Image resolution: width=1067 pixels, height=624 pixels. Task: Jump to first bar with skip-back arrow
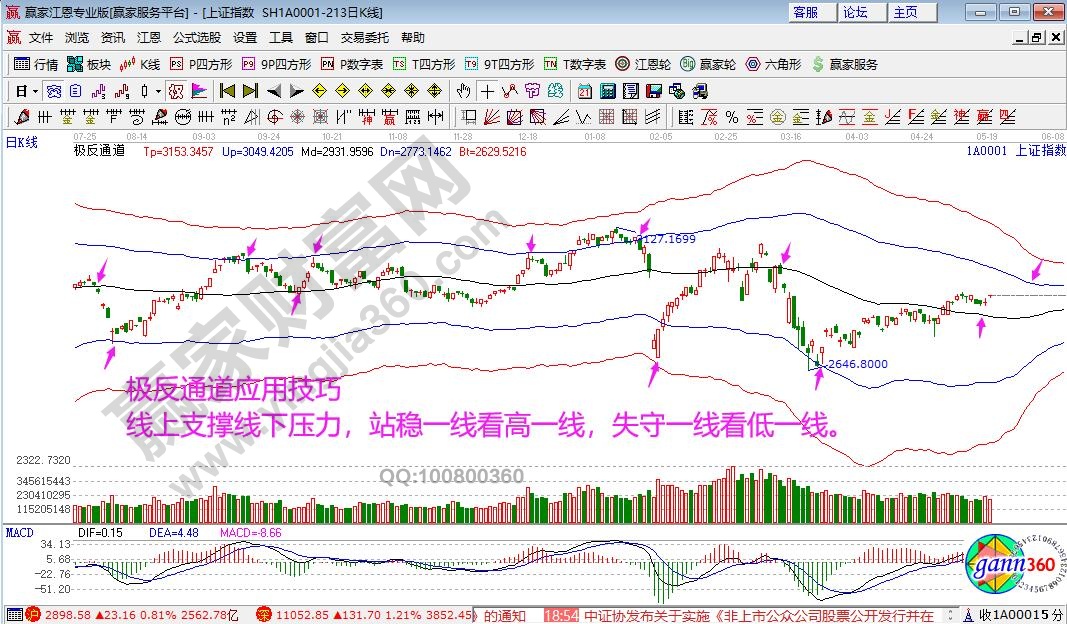[x=227, y=91]
